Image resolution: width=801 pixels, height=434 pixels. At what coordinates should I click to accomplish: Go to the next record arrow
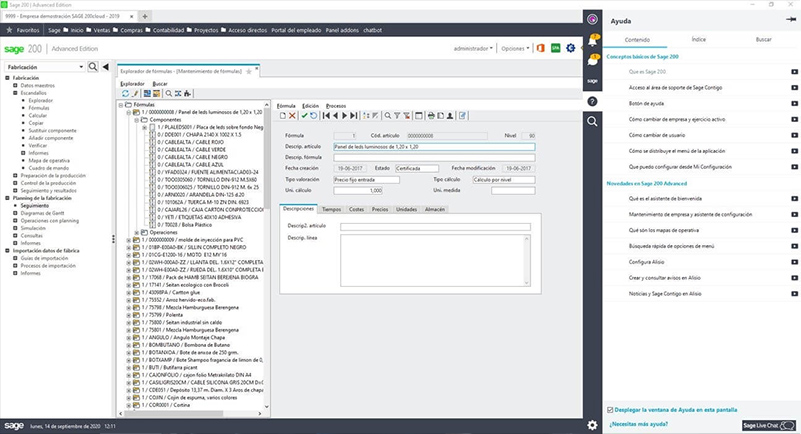344,116
